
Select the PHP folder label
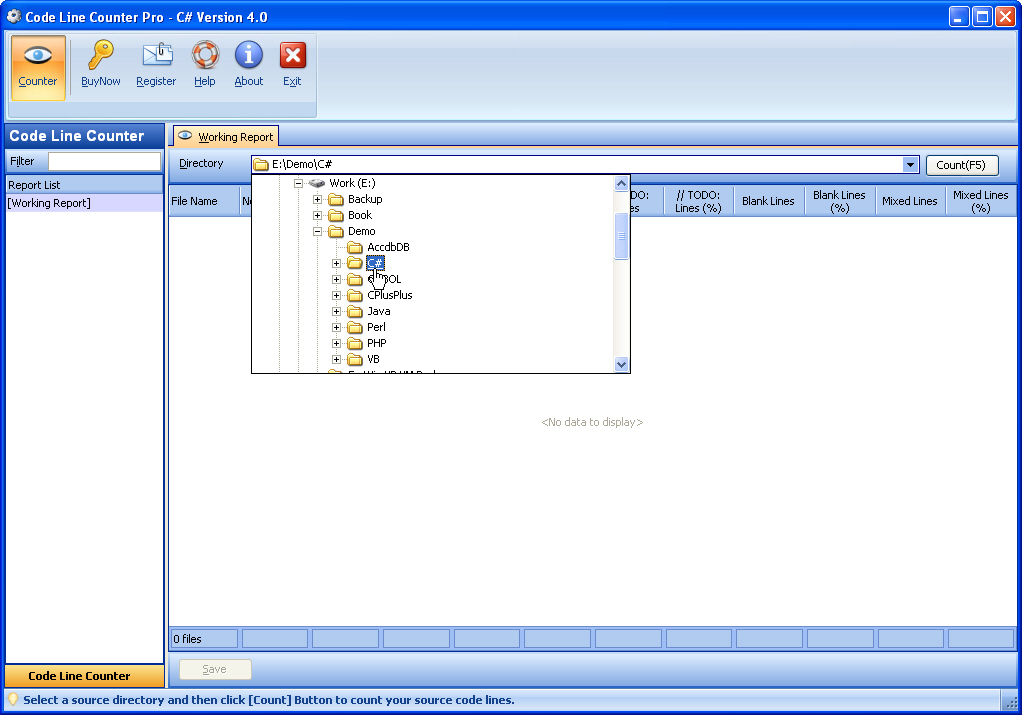(x=377, y=343)
